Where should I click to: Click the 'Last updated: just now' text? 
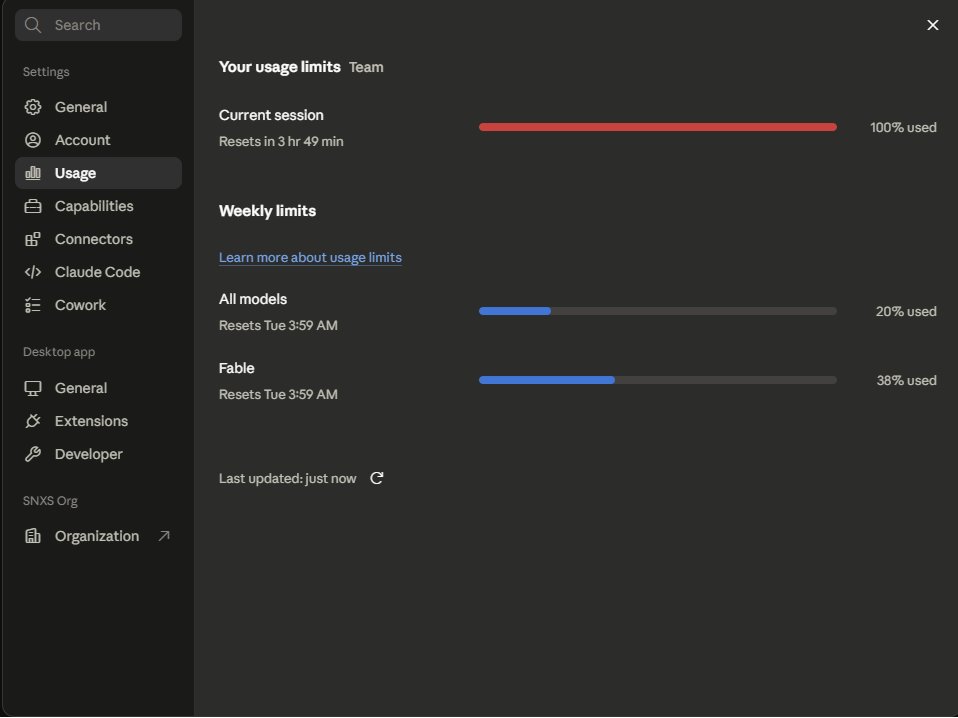[287, 478]
